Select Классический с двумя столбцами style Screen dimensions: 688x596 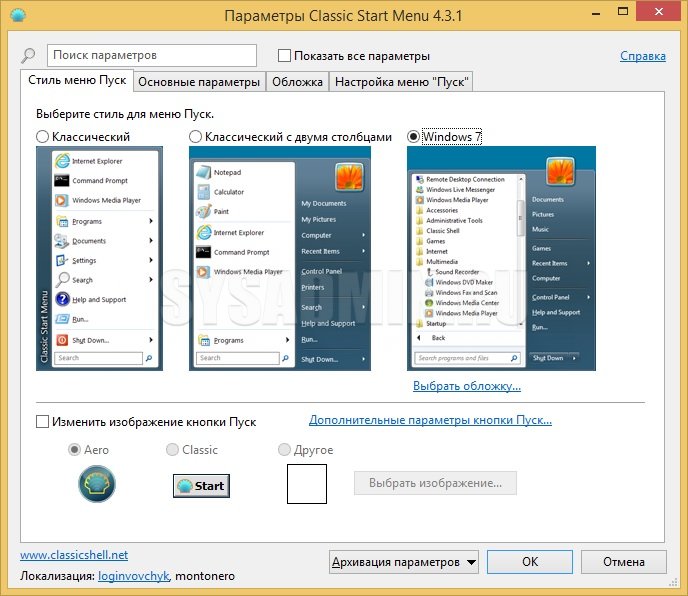coord(196,137)
